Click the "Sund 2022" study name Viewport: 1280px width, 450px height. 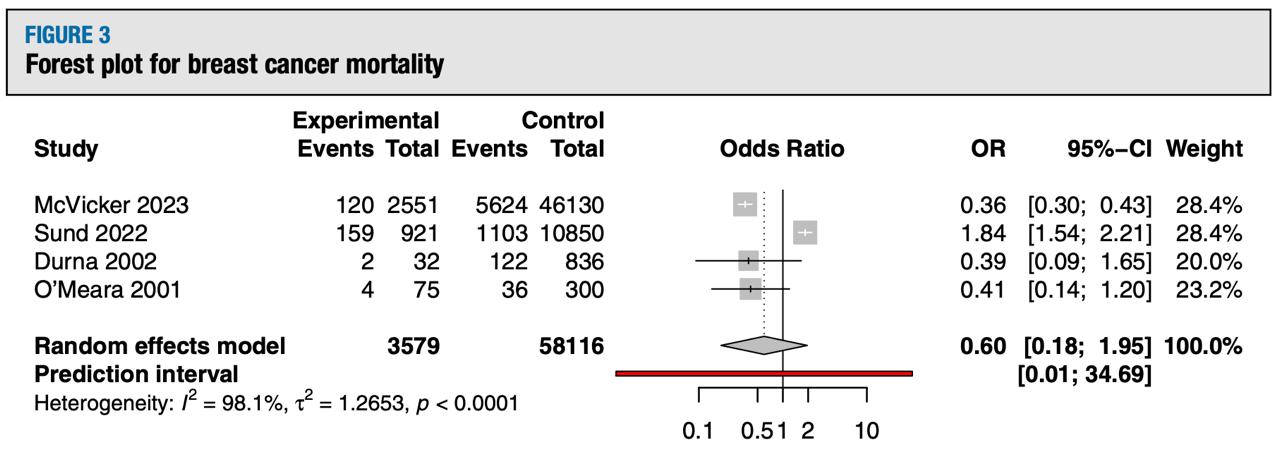[91, 233]
